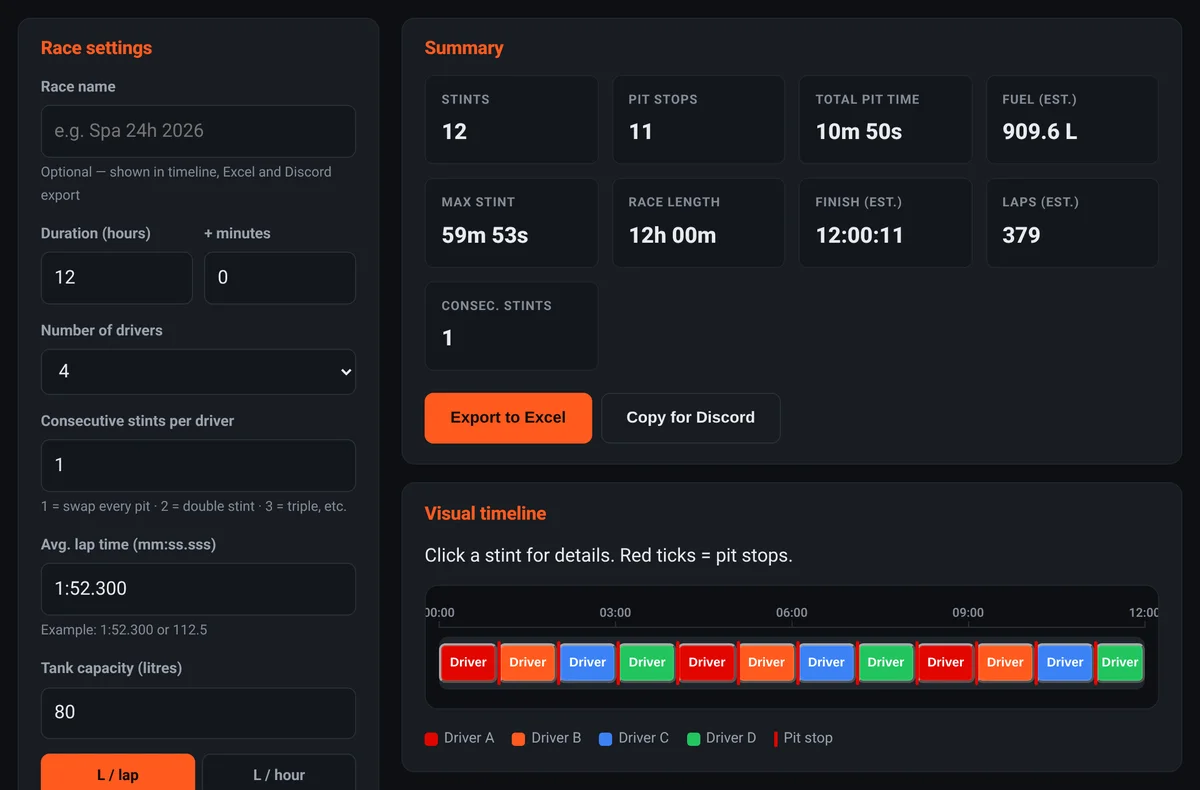Click the Driver B orange legend swatch
Image resolution: width=1200 pixels, height=790 pixels.
(x=518, y=739)
